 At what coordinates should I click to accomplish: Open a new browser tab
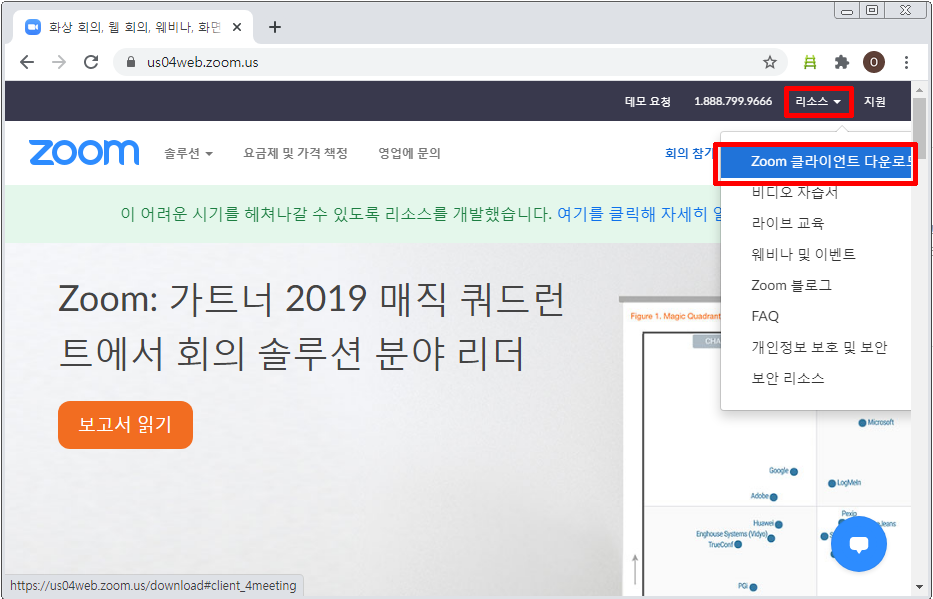(274, 27)
